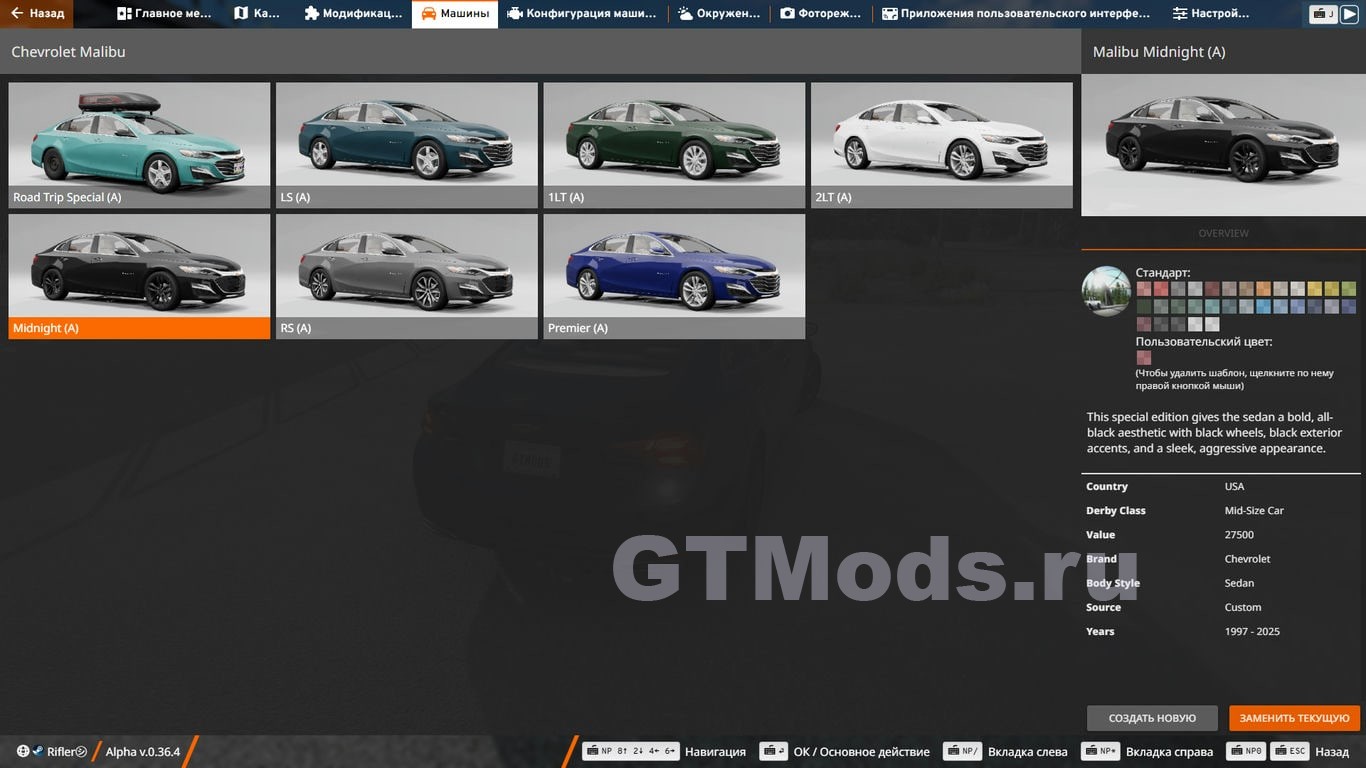Open the Конфигурация машины engine tab
1366x768 pixels.
(x=582, y=14)
